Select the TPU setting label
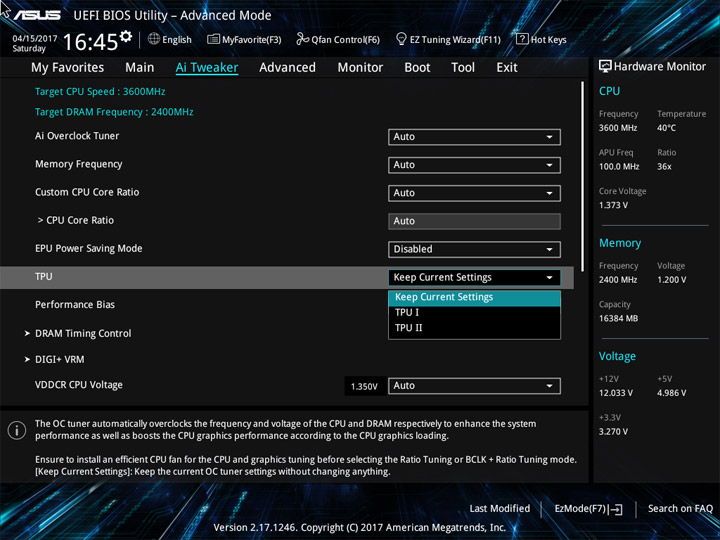The width and height of the screenshot is (720, 540). (44, 276)
